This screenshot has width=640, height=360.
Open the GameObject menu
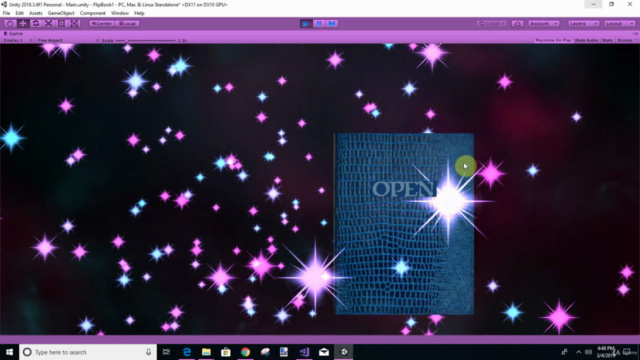[61, 13]
